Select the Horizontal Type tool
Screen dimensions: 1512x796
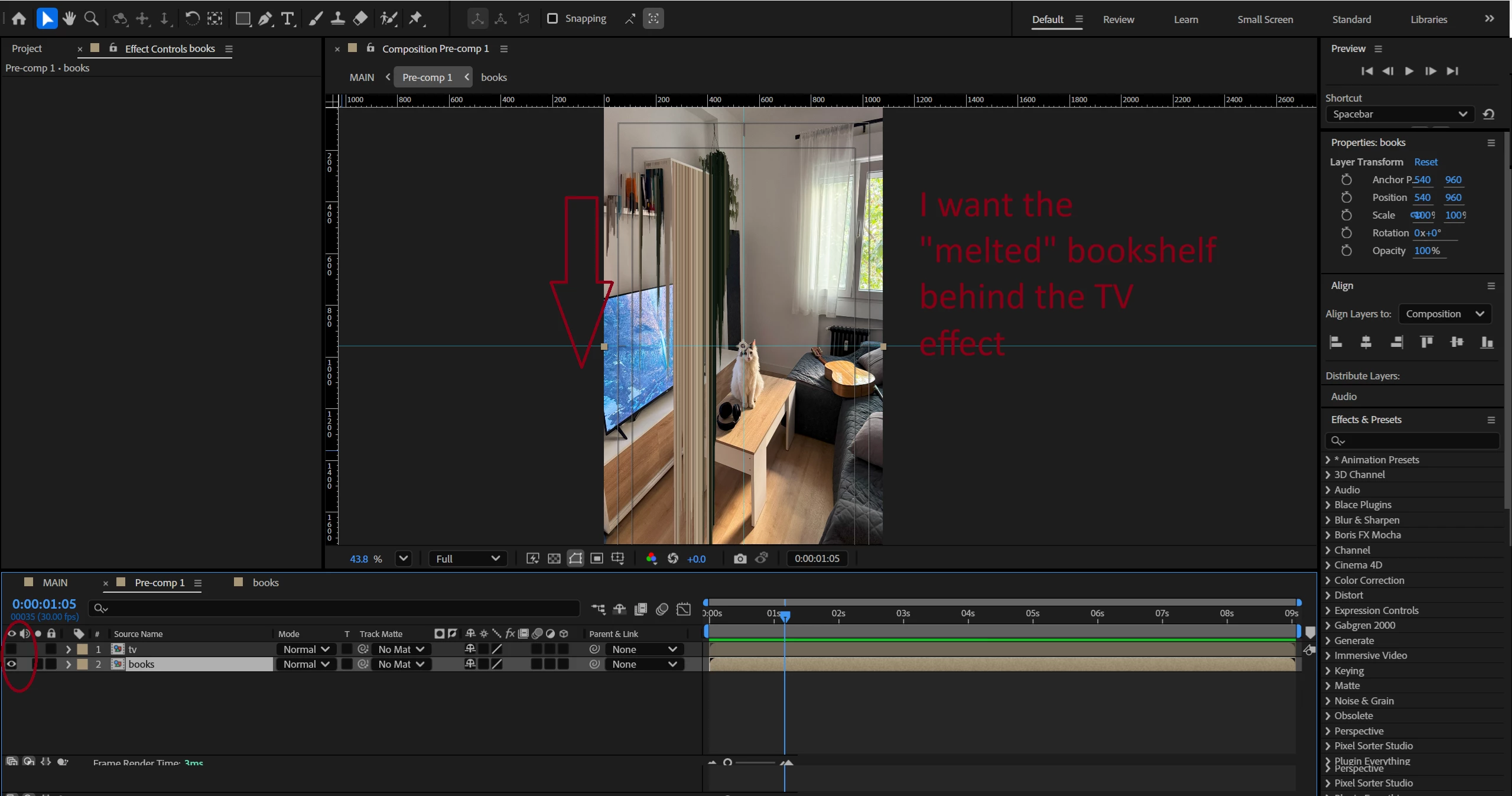click(x=287, y=18)
